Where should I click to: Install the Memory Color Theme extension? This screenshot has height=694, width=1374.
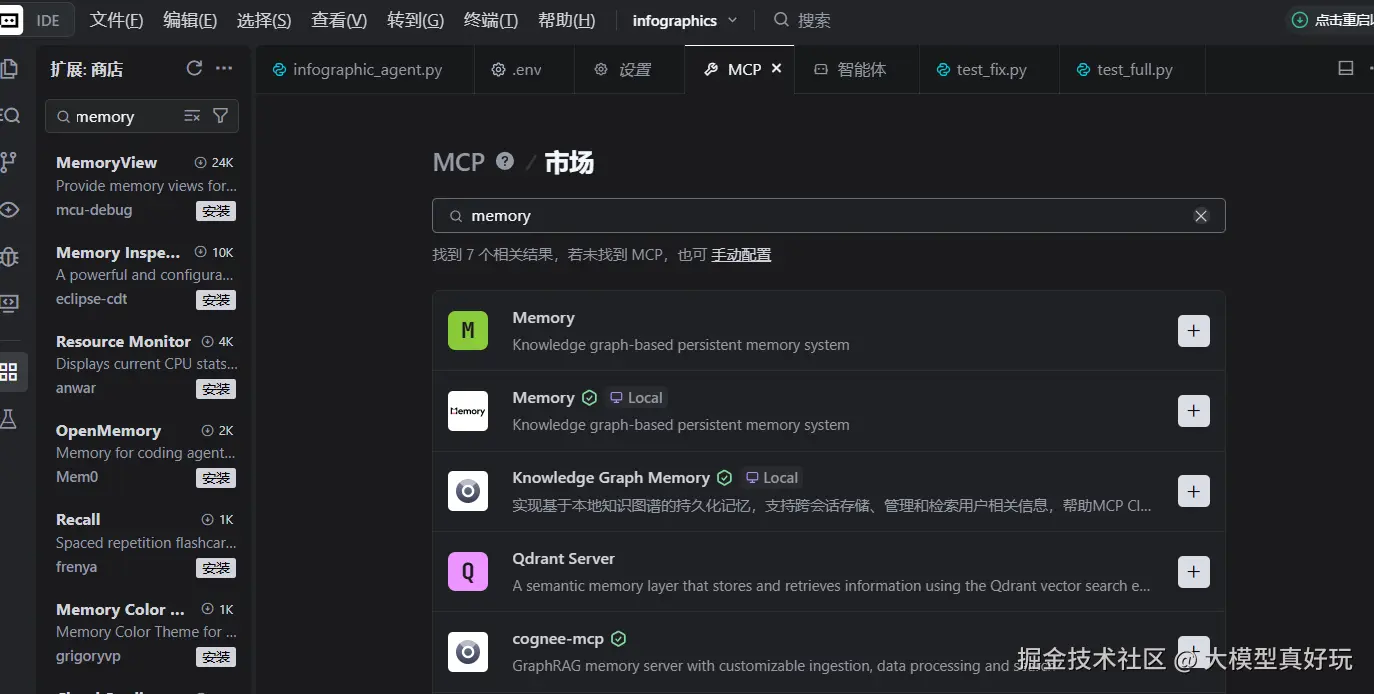tap(216, 657)
